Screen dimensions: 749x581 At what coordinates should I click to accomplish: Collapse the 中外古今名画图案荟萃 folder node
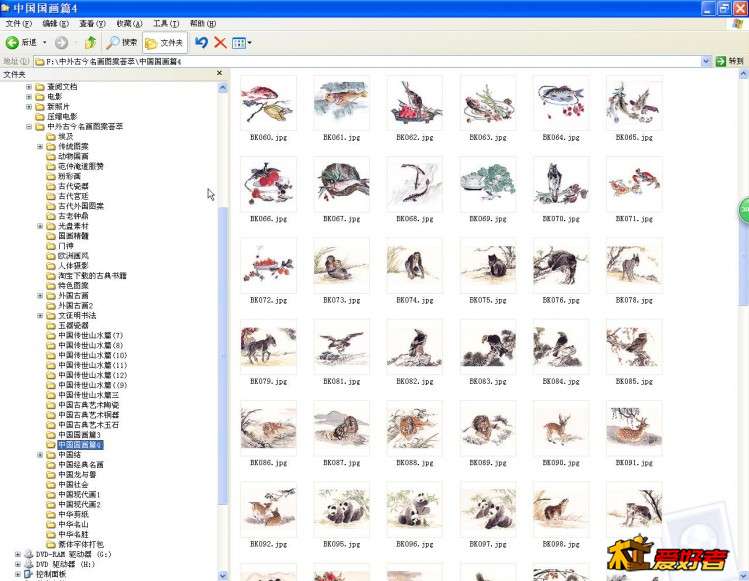pyautogui.click(x=29, y=127)
